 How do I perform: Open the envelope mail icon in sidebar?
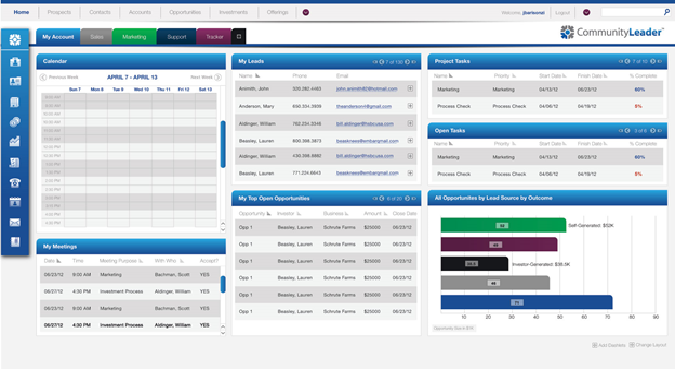(x=15, y=222)
